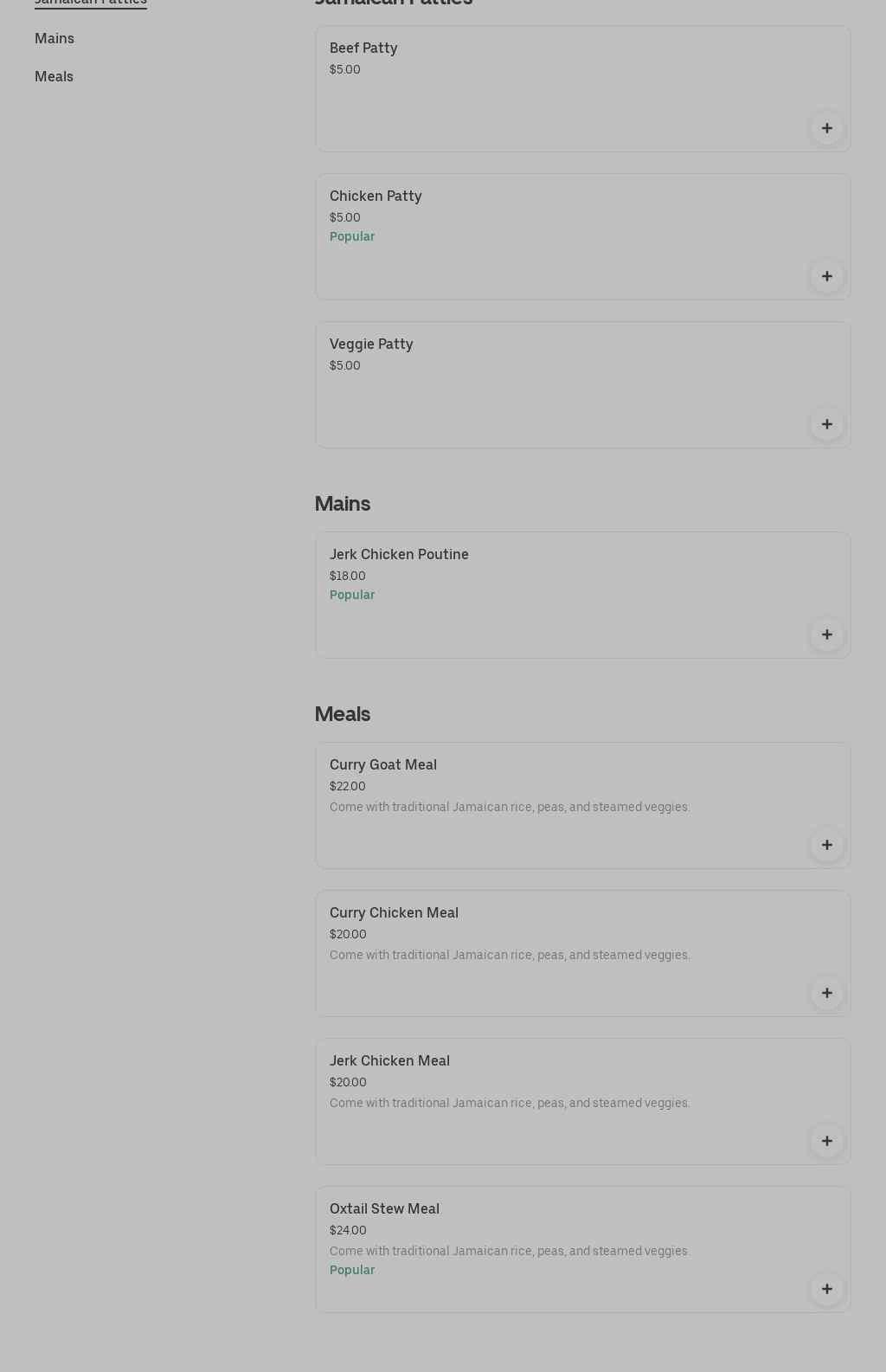Add Oxtail Stew Meal using plus icon

coord(826,1288)
